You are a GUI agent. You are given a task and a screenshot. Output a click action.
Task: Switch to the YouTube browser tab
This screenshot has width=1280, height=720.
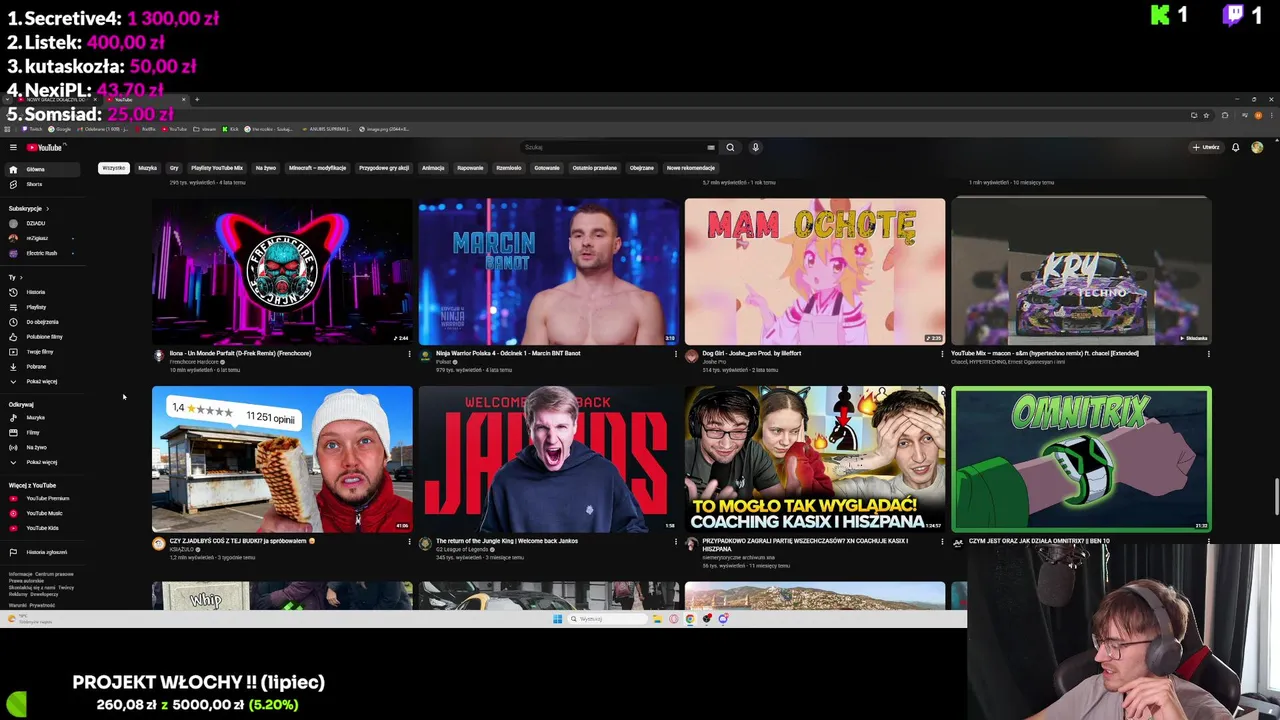[145, 99]
